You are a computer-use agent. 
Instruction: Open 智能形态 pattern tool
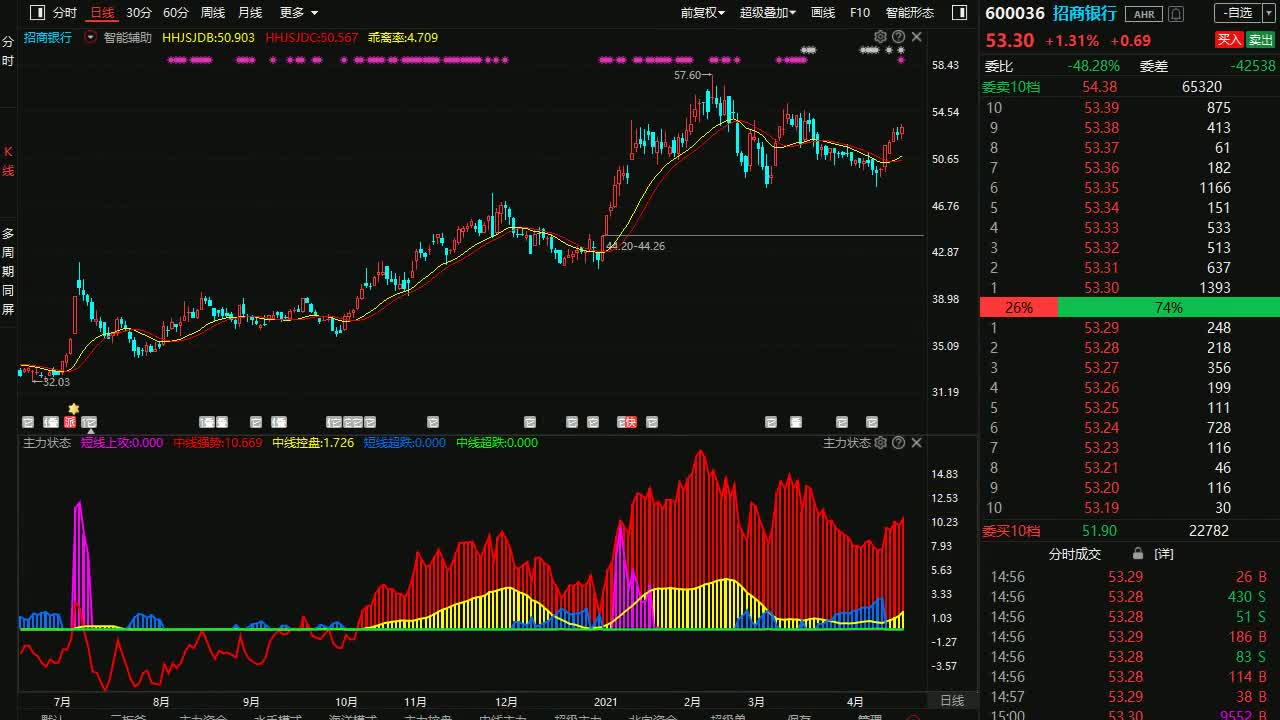pyautogui.click(x=910, y=13)
